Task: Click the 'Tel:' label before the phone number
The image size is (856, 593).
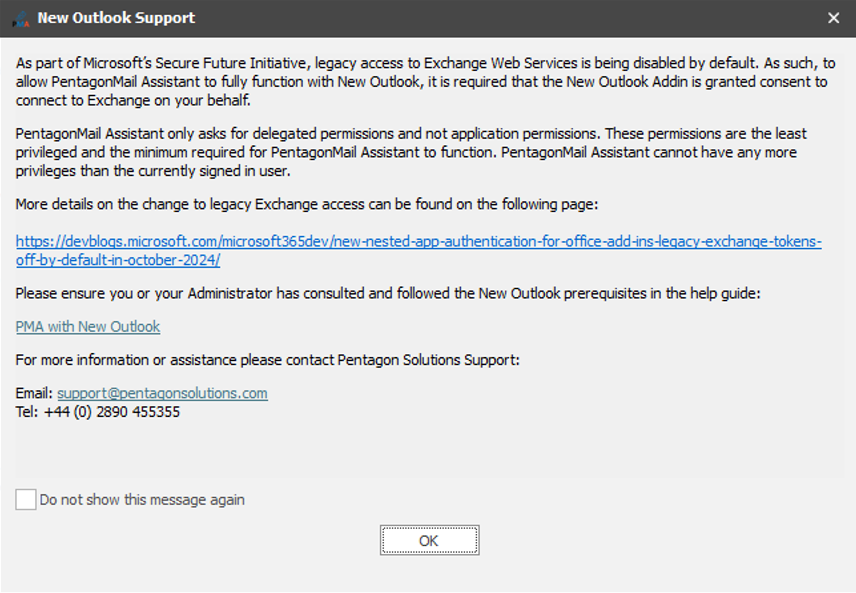Action: [x=27, y=411]
